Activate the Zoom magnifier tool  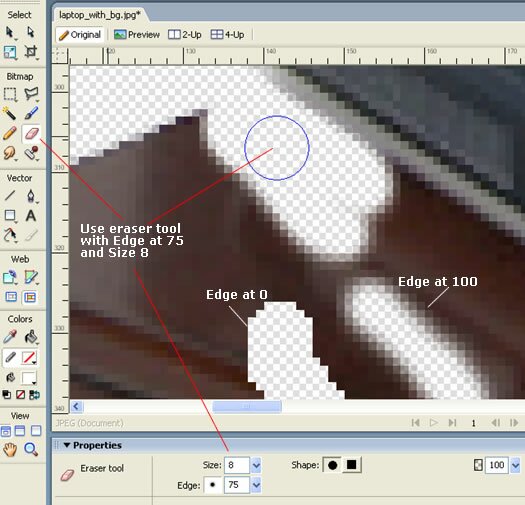pyautogui.click(x=31, y=449)
